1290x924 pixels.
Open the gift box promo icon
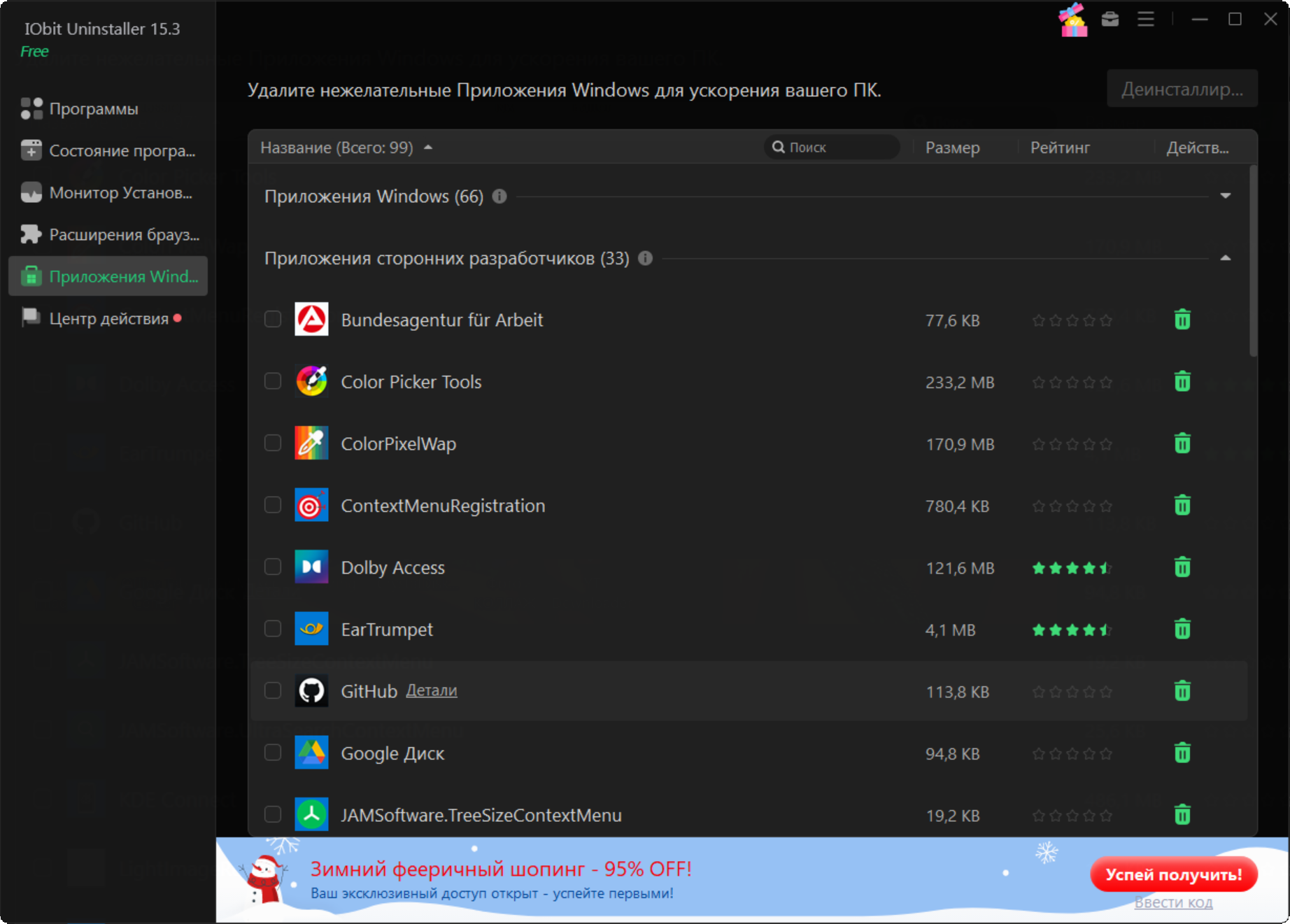(1072, 20)
